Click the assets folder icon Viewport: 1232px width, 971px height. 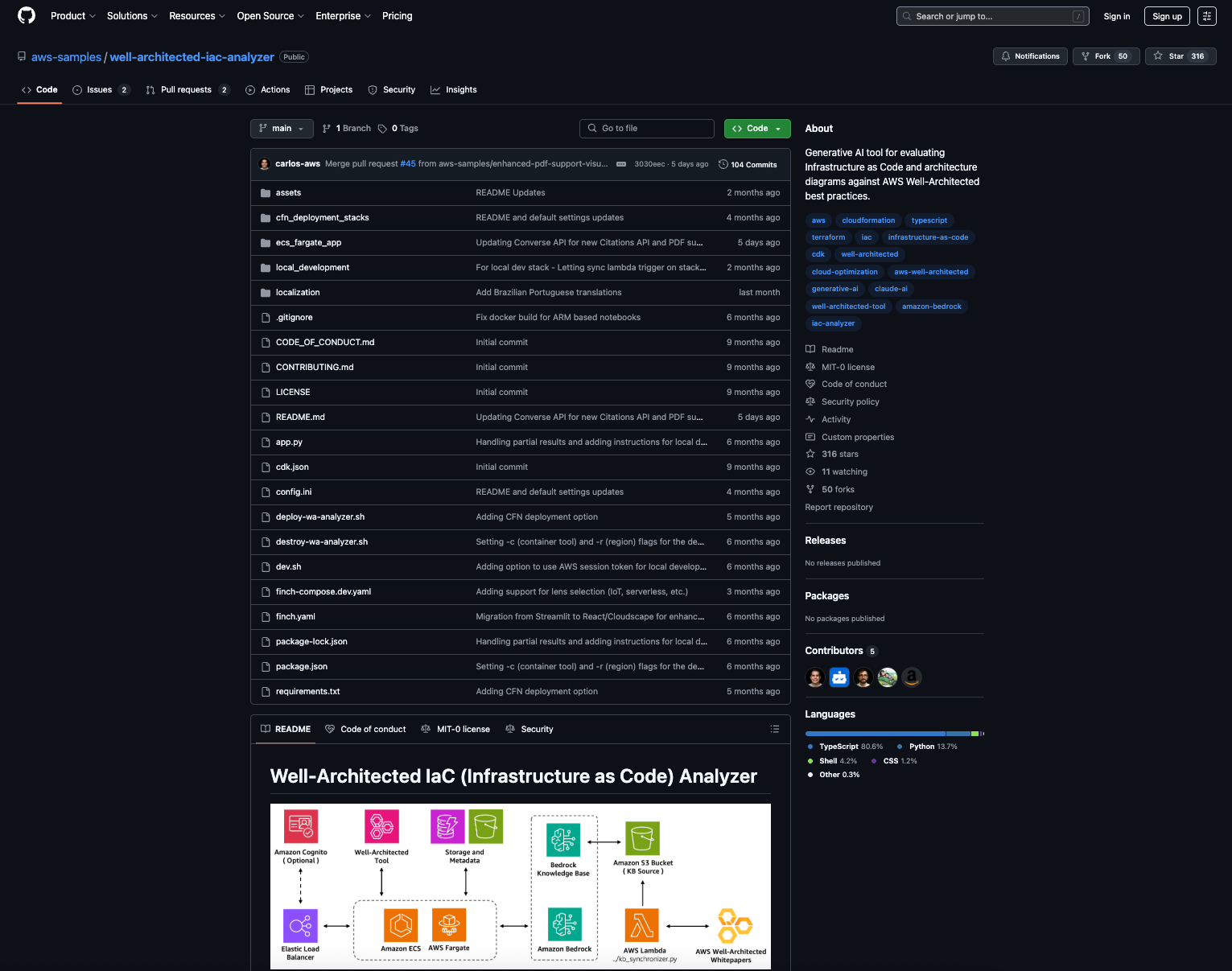coord(266,193)
